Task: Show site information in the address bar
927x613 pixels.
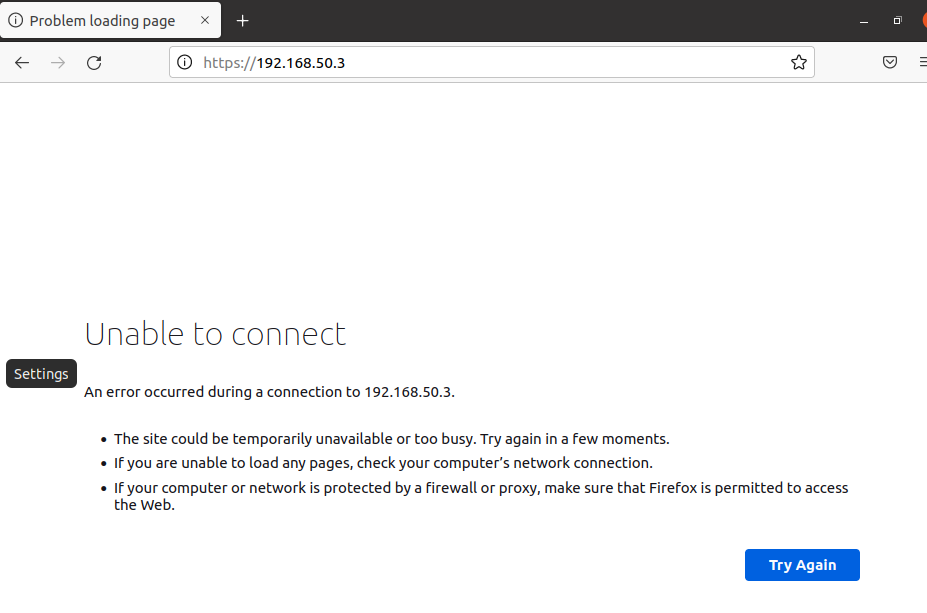Action: (x=184, y=63)
